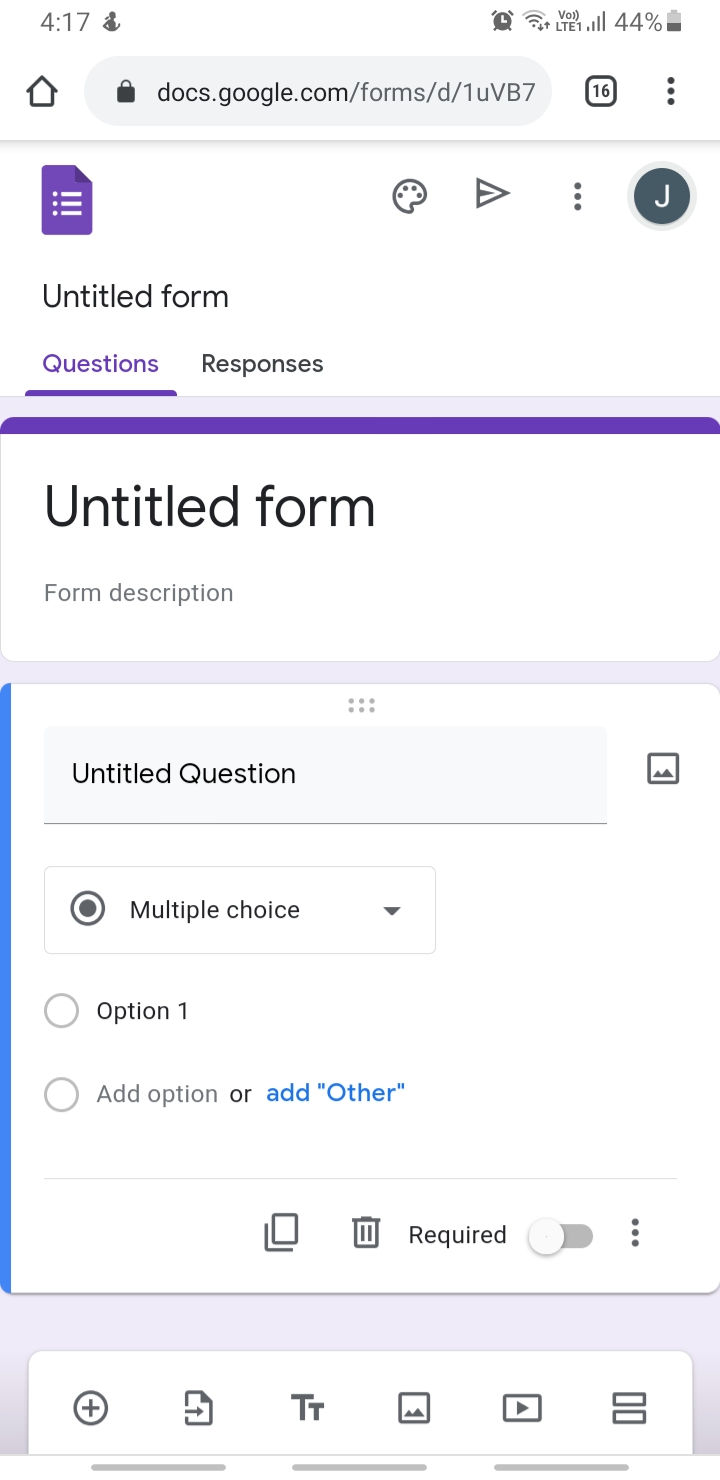This screenshot has width=720, height=1480.
Task: Add a new question with the plus icon
Action: pos(91,1408)
